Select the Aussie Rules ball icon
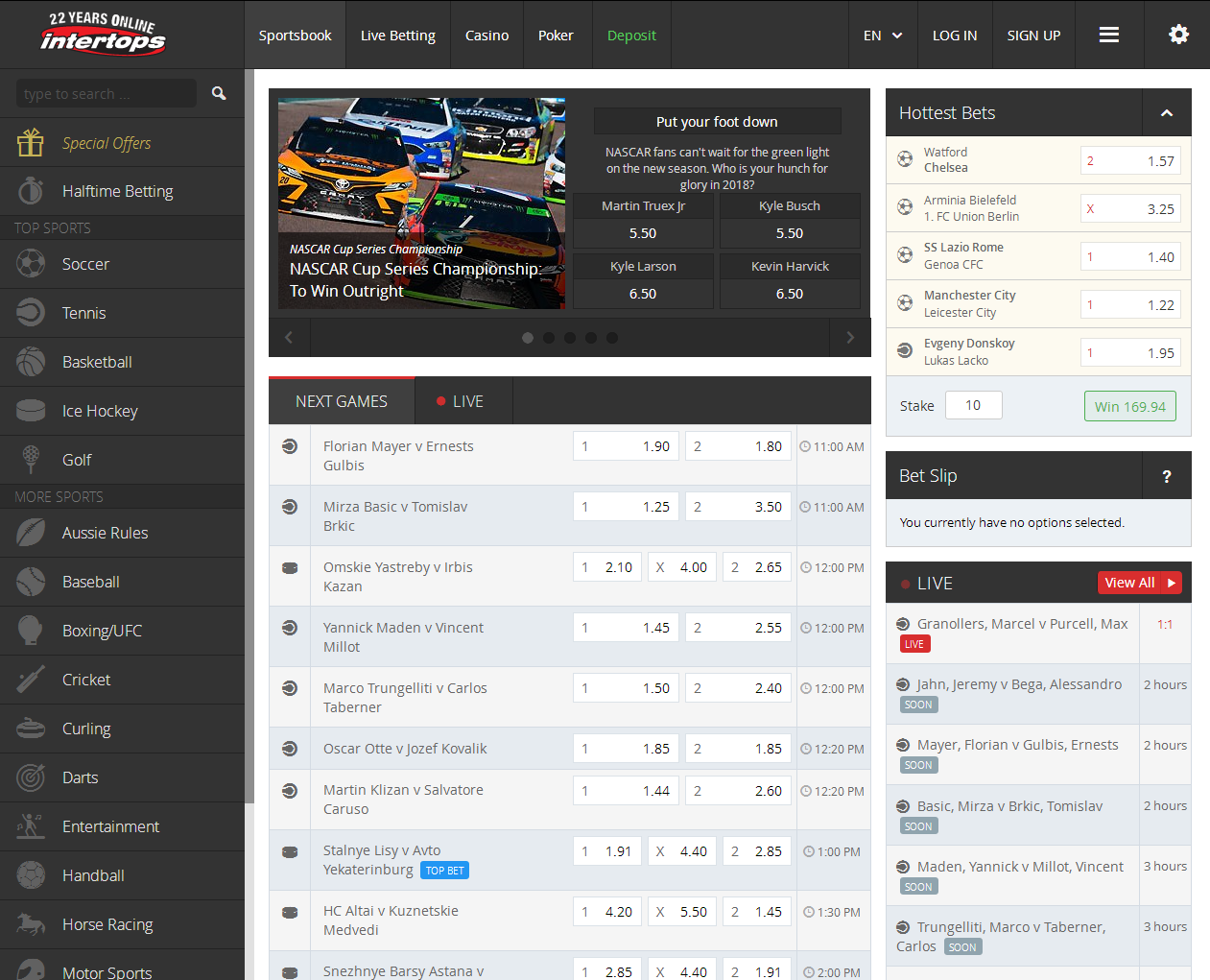Image resolution: width=1210 pixels, height=980 pixels. [31, 533]
